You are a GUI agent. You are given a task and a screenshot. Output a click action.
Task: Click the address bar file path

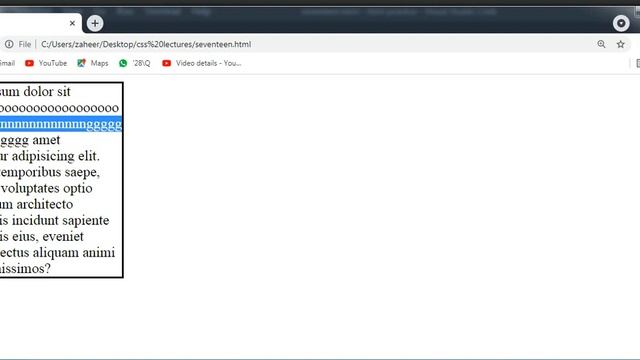pyautogui.click(x=146, y=44)
